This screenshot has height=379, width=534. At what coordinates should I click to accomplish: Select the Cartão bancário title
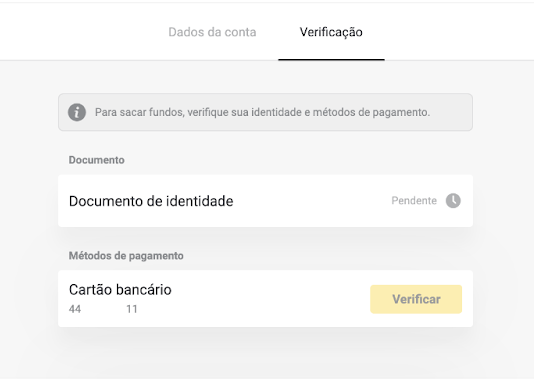click(120, 290)
